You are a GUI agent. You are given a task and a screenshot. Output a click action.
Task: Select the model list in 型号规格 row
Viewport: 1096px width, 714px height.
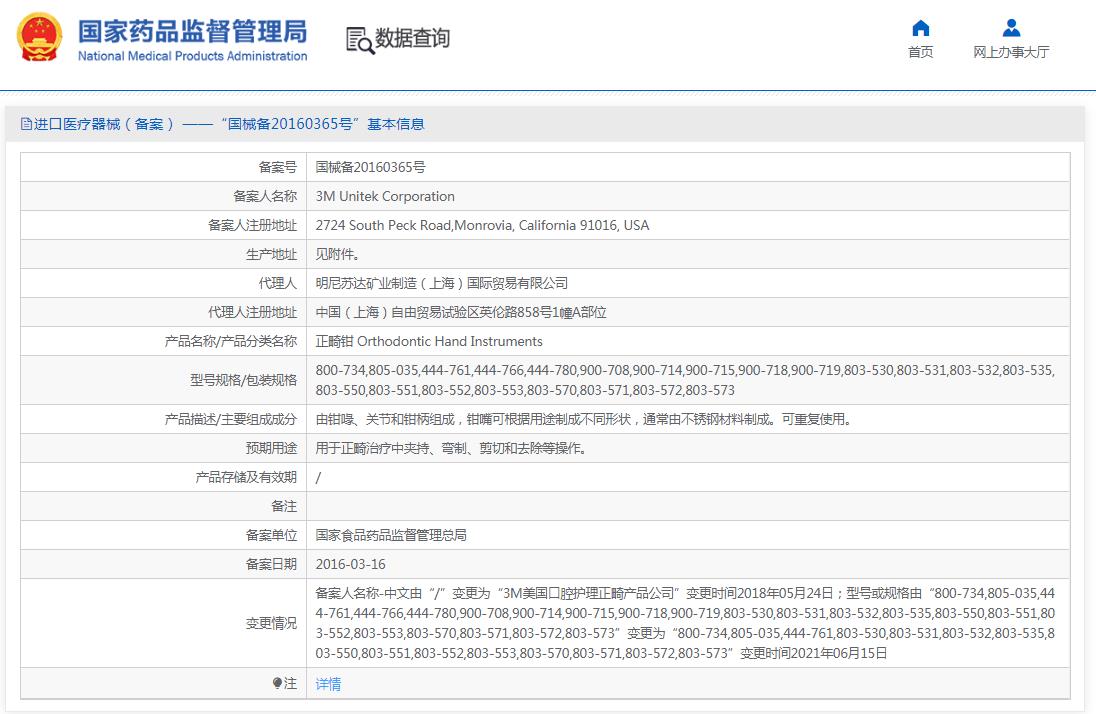click(685, 380)
